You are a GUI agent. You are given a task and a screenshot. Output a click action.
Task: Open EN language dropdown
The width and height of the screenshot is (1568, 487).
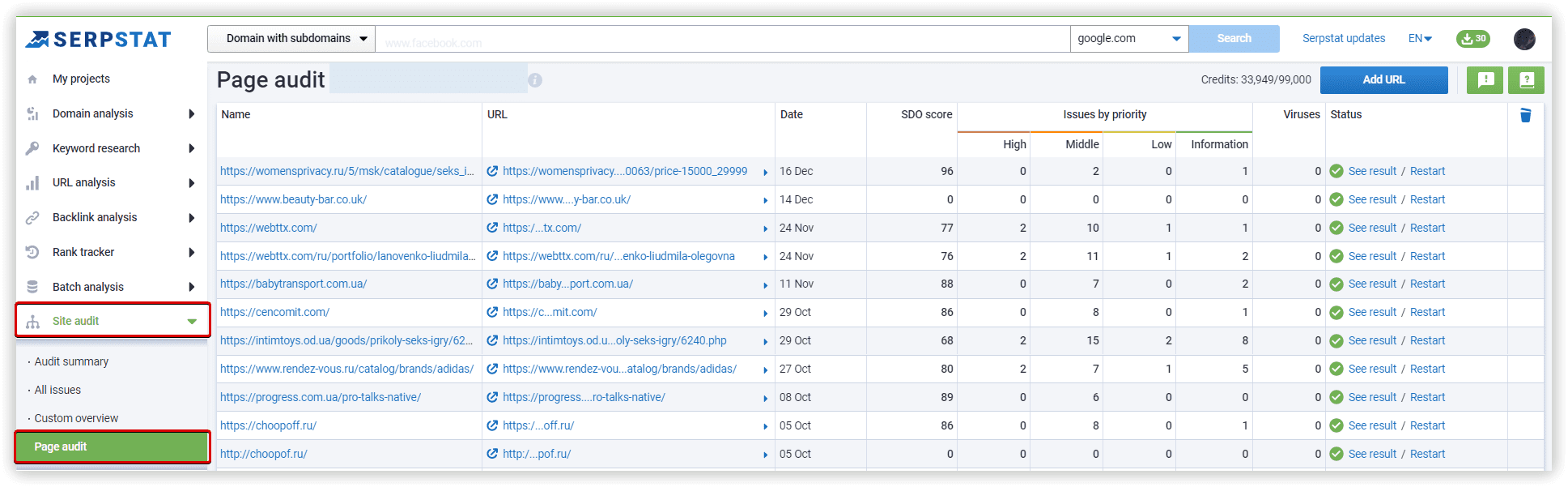(1420, 38)
